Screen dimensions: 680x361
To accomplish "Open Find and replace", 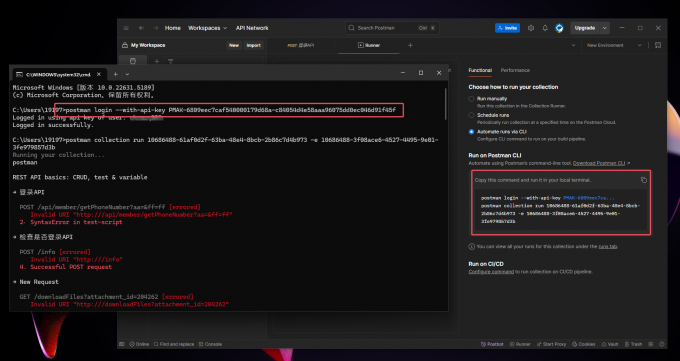I will (173, 344).
